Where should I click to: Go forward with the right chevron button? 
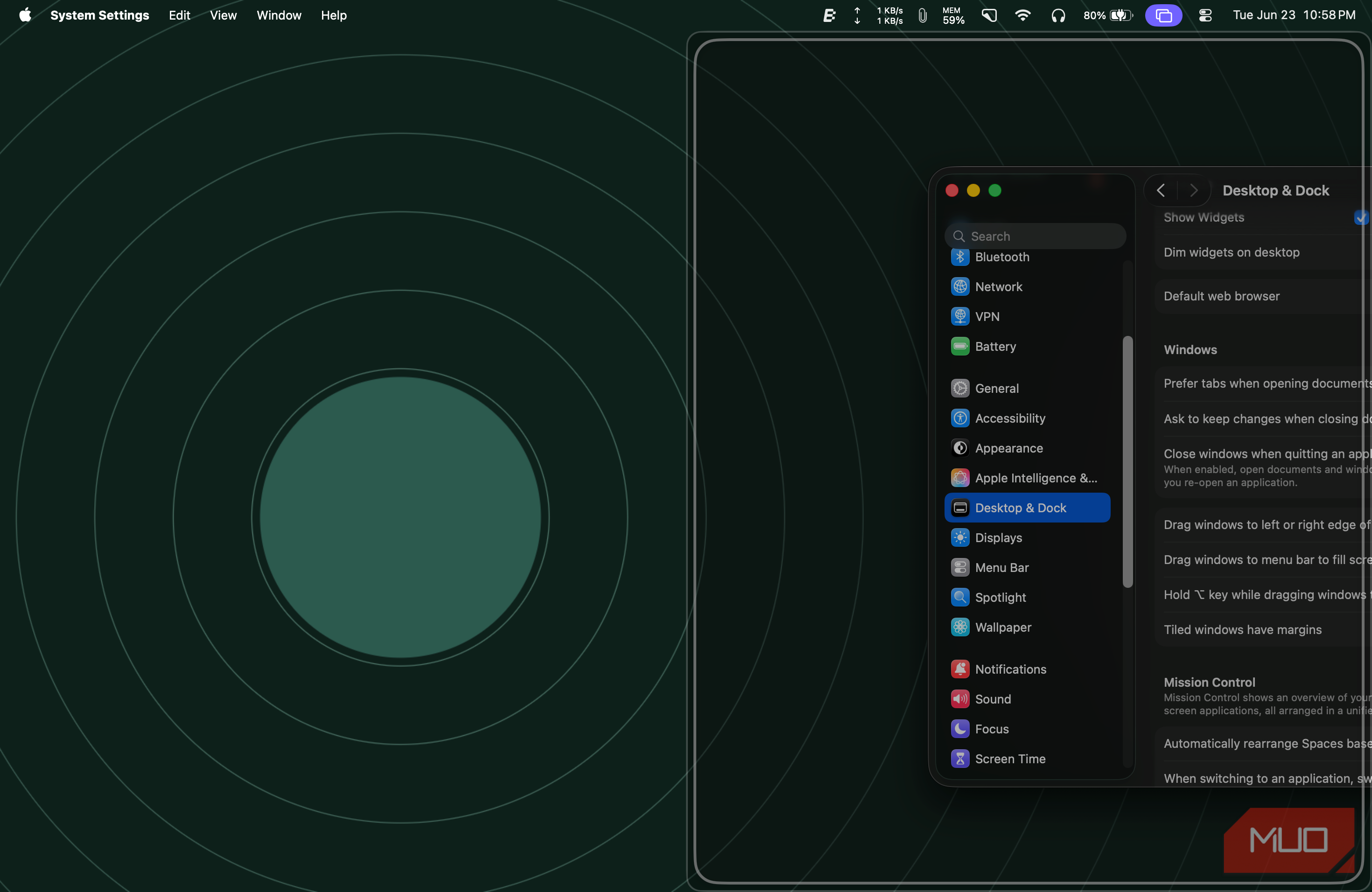click(1194, 190)
